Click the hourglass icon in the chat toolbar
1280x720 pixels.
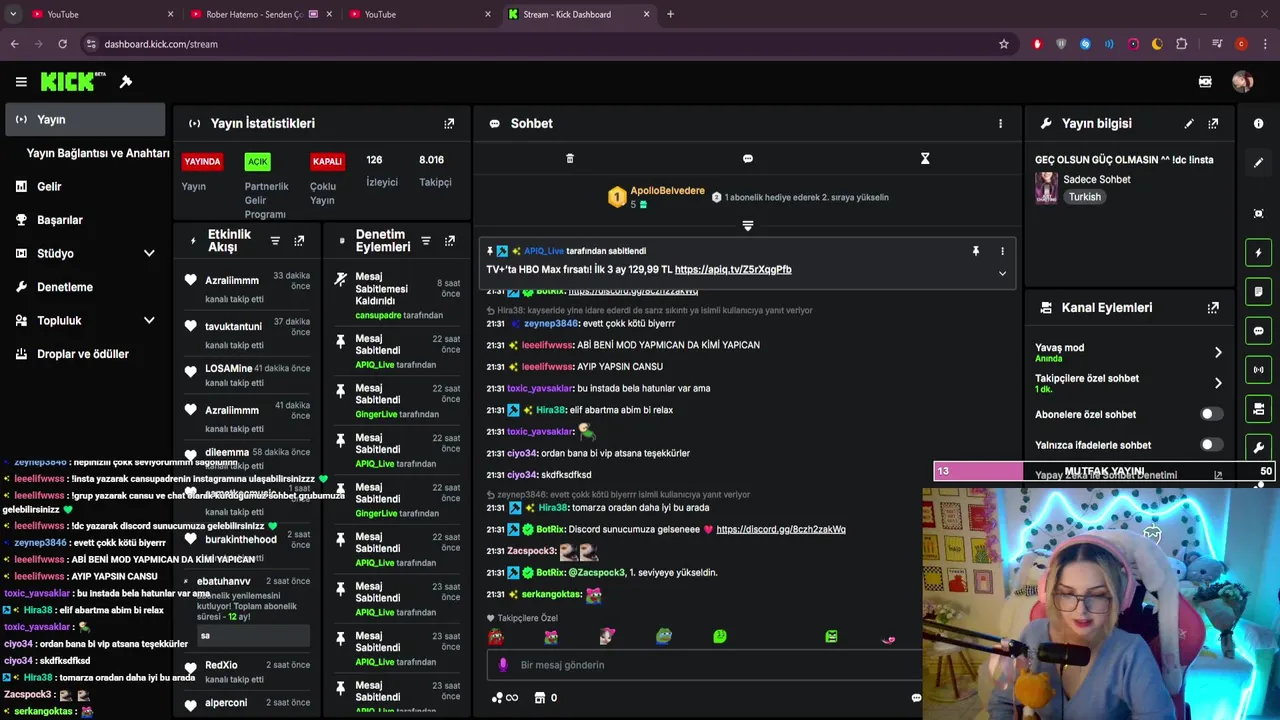pyautogui.click(x=925, y=158)
